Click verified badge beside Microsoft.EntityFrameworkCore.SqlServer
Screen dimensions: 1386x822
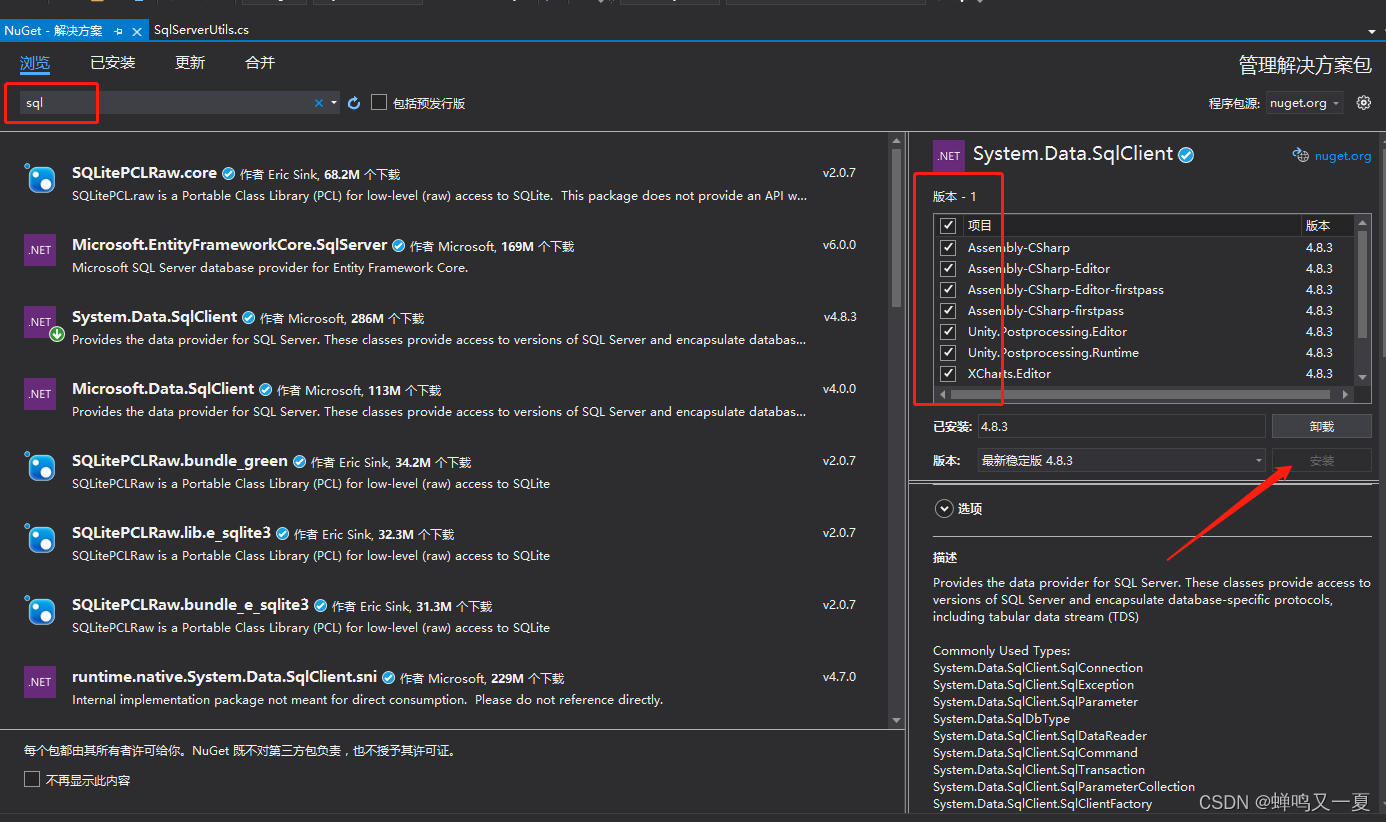coord(397,245)
